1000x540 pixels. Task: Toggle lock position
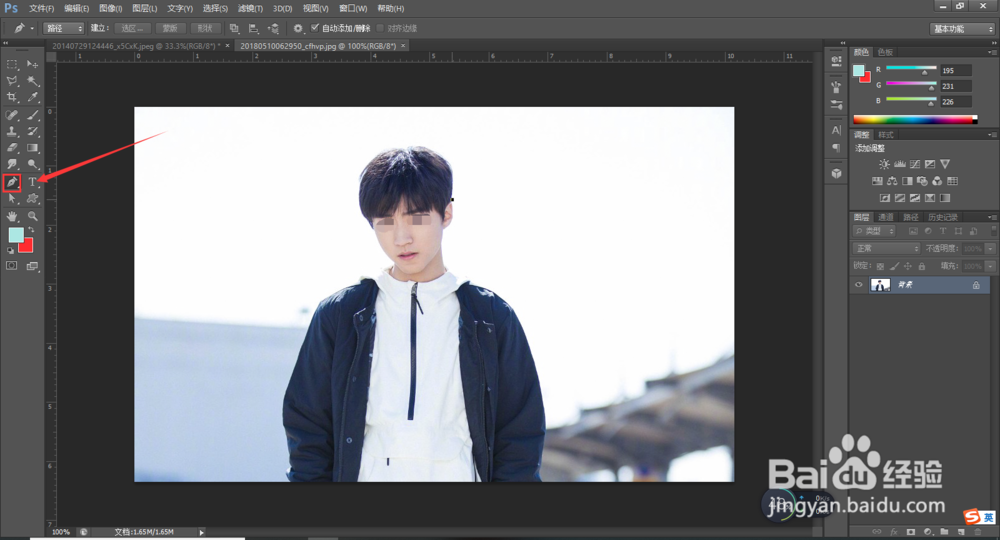pos(908,266)
